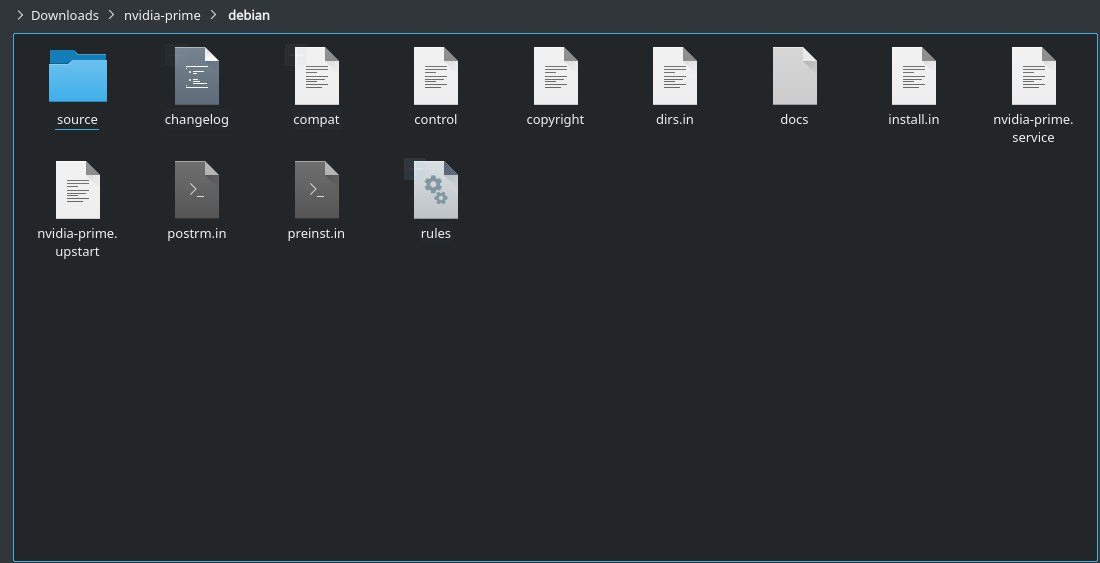Click the 'preinst.in' file name label
This screenshot has height=563, width=1100.
click(x=316, y=233)
